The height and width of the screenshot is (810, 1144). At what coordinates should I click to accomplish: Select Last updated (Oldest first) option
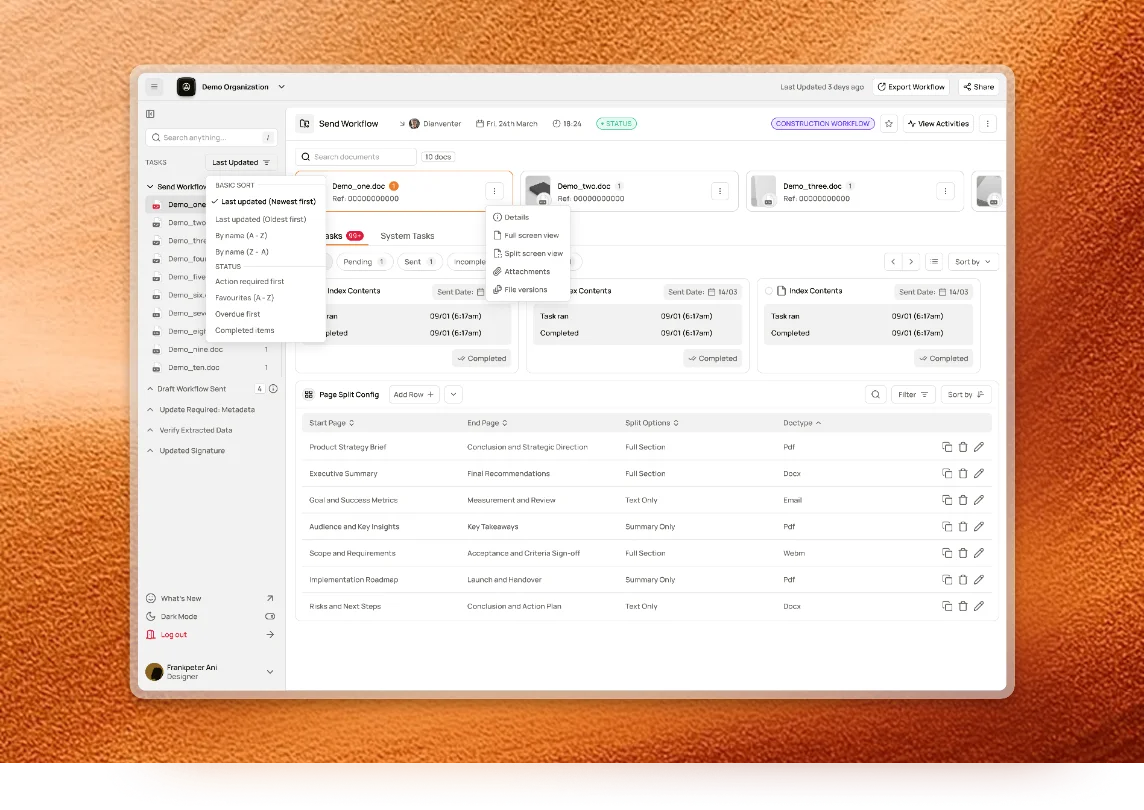point(260,219)
